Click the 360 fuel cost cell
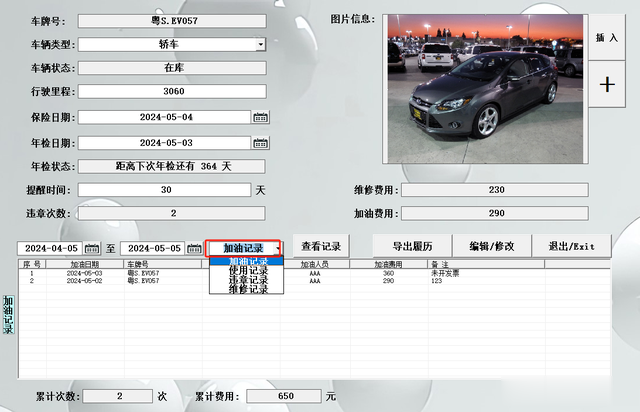This screenshot has width=640, height=412. point(389,273)
